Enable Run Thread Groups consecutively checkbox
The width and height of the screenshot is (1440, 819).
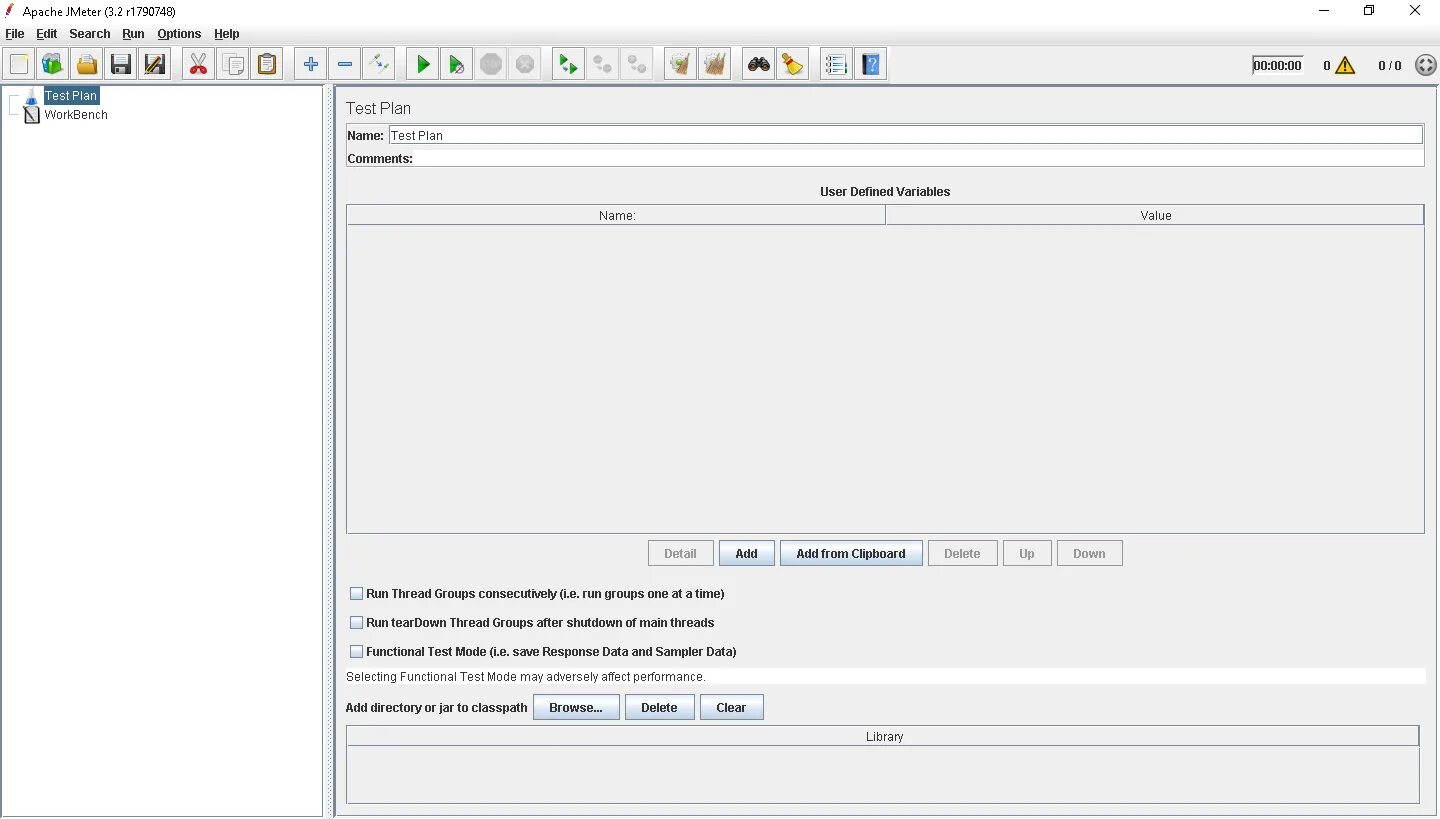click(x=356, y=594)
